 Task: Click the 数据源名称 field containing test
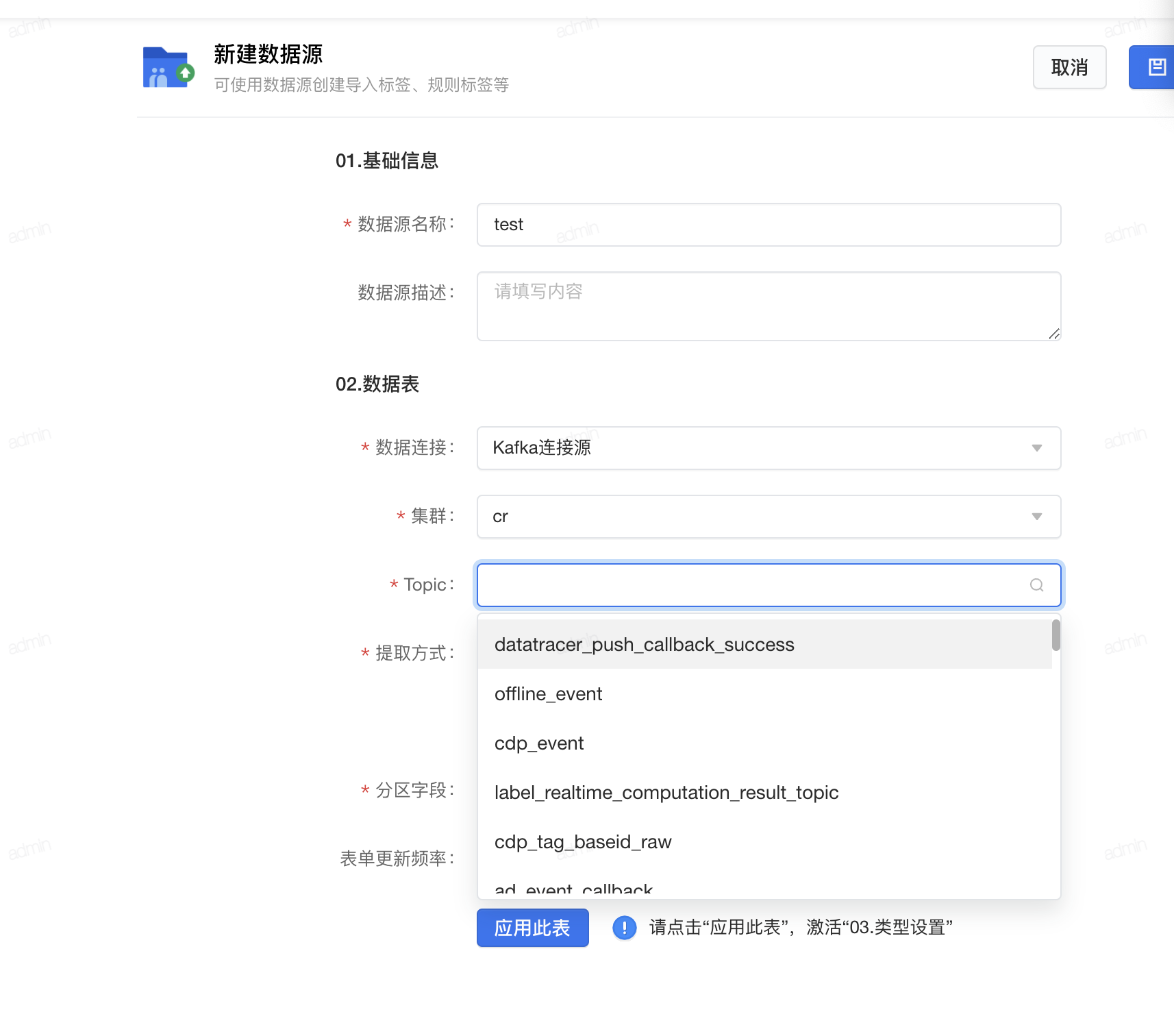click(769, 225)
